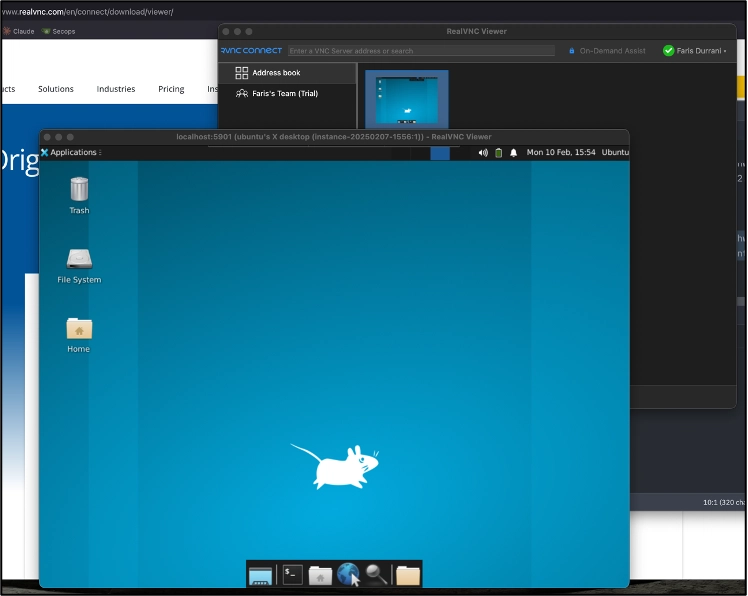
Task: Select the highlighted blue workspace in switcher
Action: [x=440, y=153]
